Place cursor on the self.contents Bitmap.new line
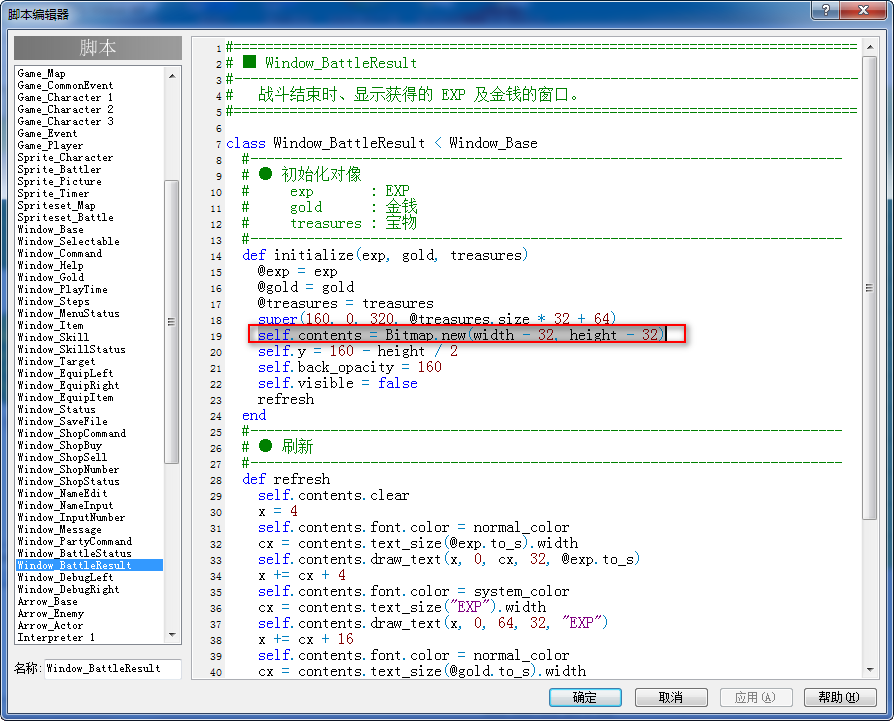The height and width of the screenshot is (721, 894). 461,335
